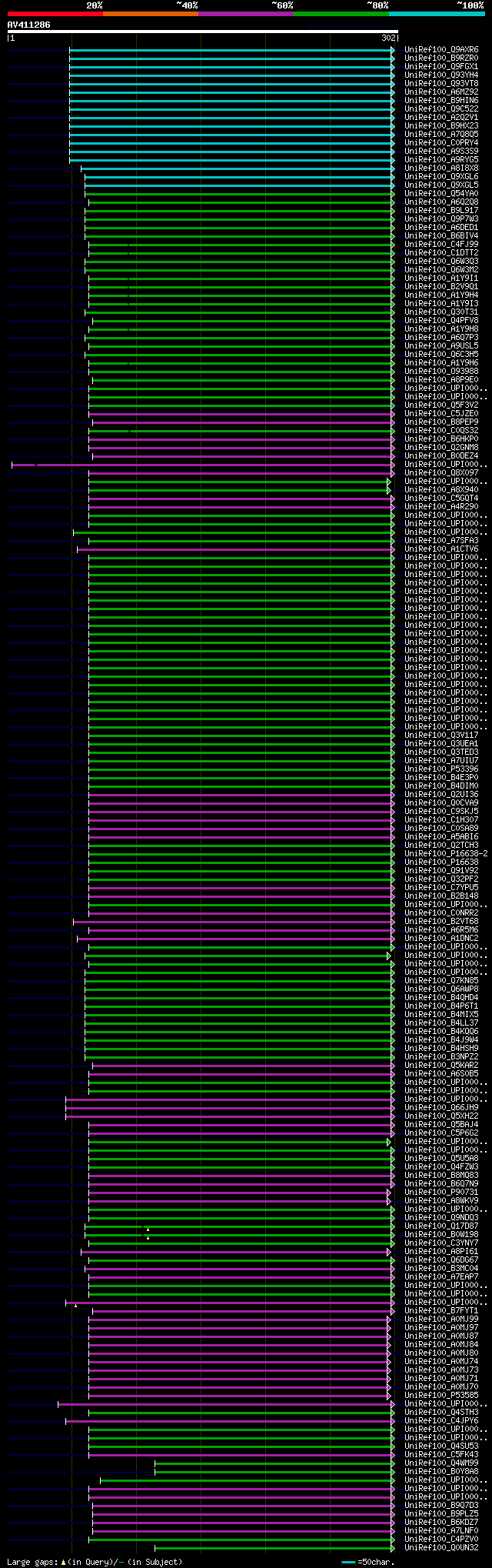Select the UniRef100_Q17D87 label
Screen dimensions: 492x1568
(441, 1226)
